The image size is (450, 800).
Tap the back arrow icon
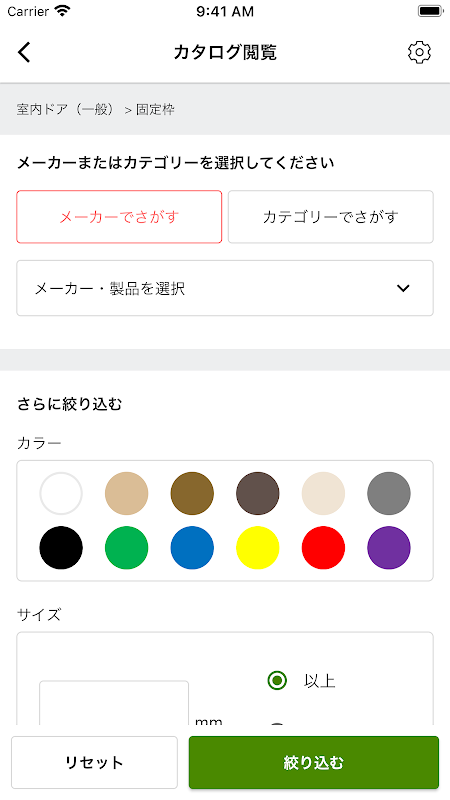(24, 52)
